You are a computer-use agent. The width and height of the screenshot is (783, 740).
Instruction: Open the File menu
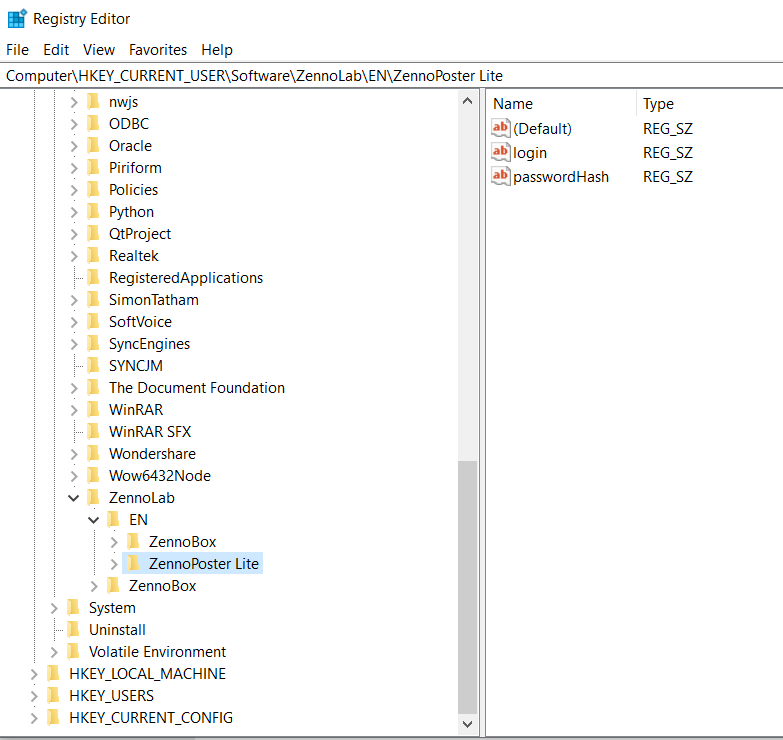coord(17,49)
